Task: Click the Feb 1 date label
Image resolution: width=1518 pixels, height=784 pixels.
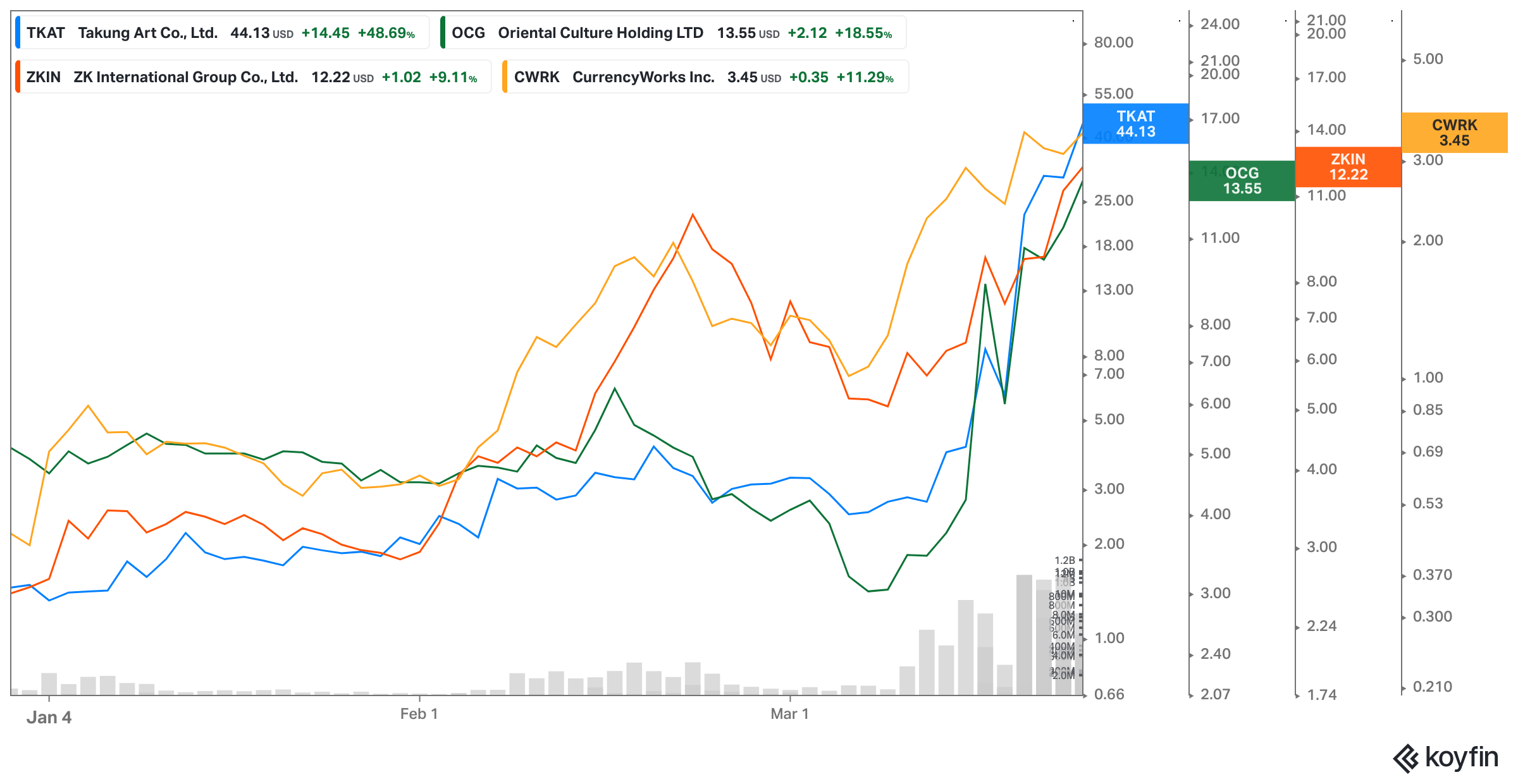Action: click(x=419, y=714)
